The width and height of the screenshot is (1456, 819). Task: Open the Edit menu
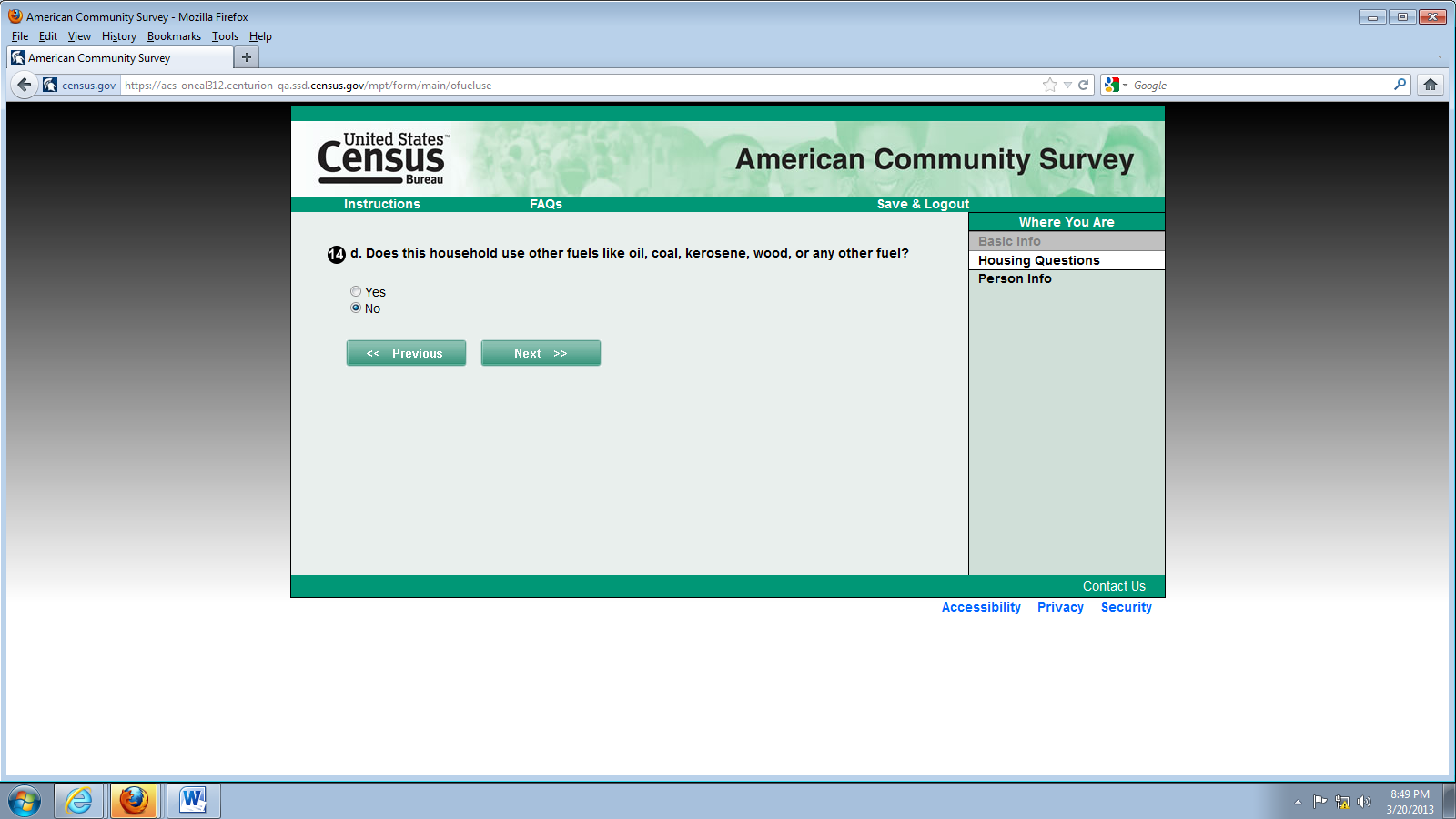pyautogui.click(x=48, y=36)
